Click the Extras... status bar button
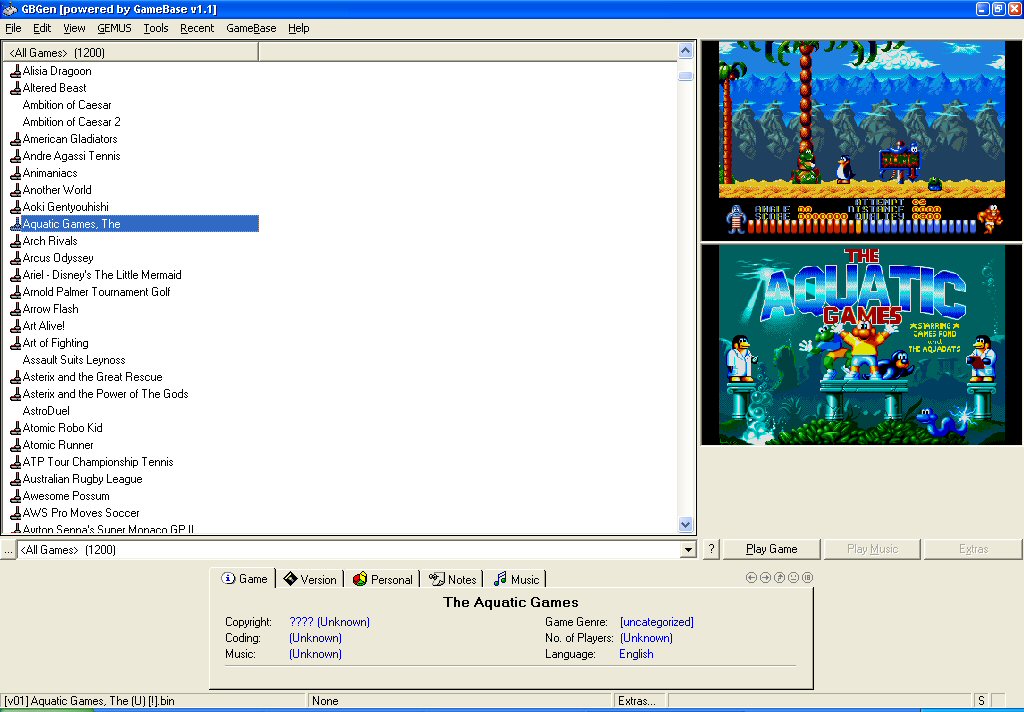Screen dimensions: 1024x712 tap(637, 701)
